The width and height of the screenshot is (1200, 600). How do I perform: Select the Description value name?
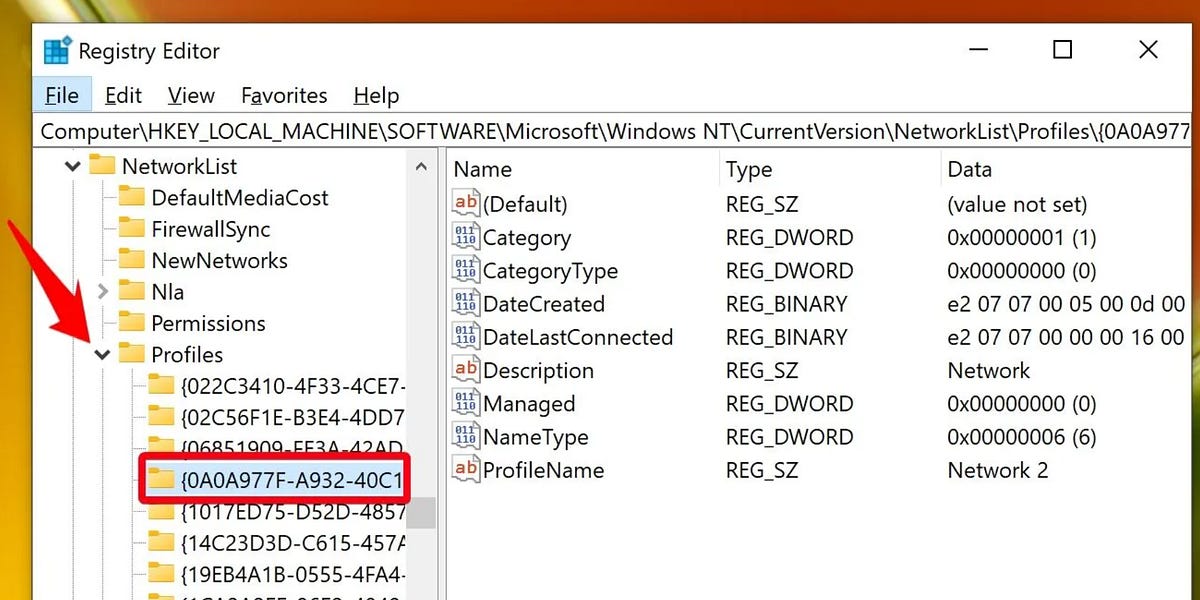[538, 370]
